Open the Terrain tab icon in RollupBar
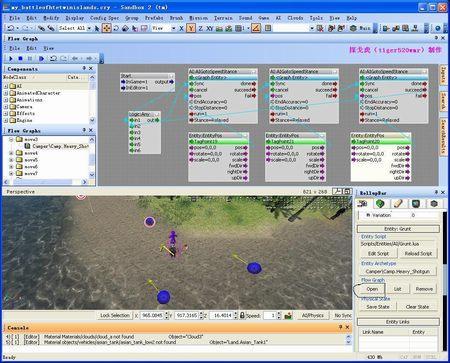This screenshot has height=363, width=450. coord(380,203)
